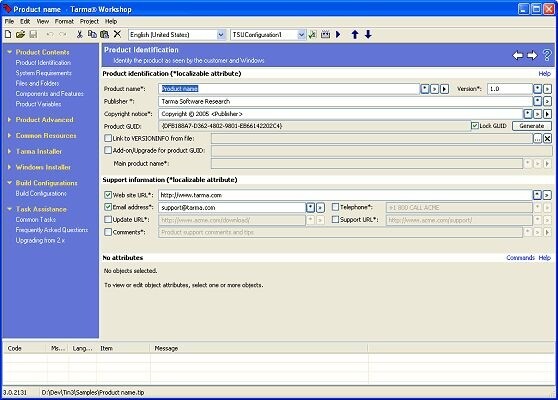The height and width of the screenshot is (400, 558).
Task: Click the asterisk button beside Email address field
Action: pyautogui.click(x=310, y=207)
